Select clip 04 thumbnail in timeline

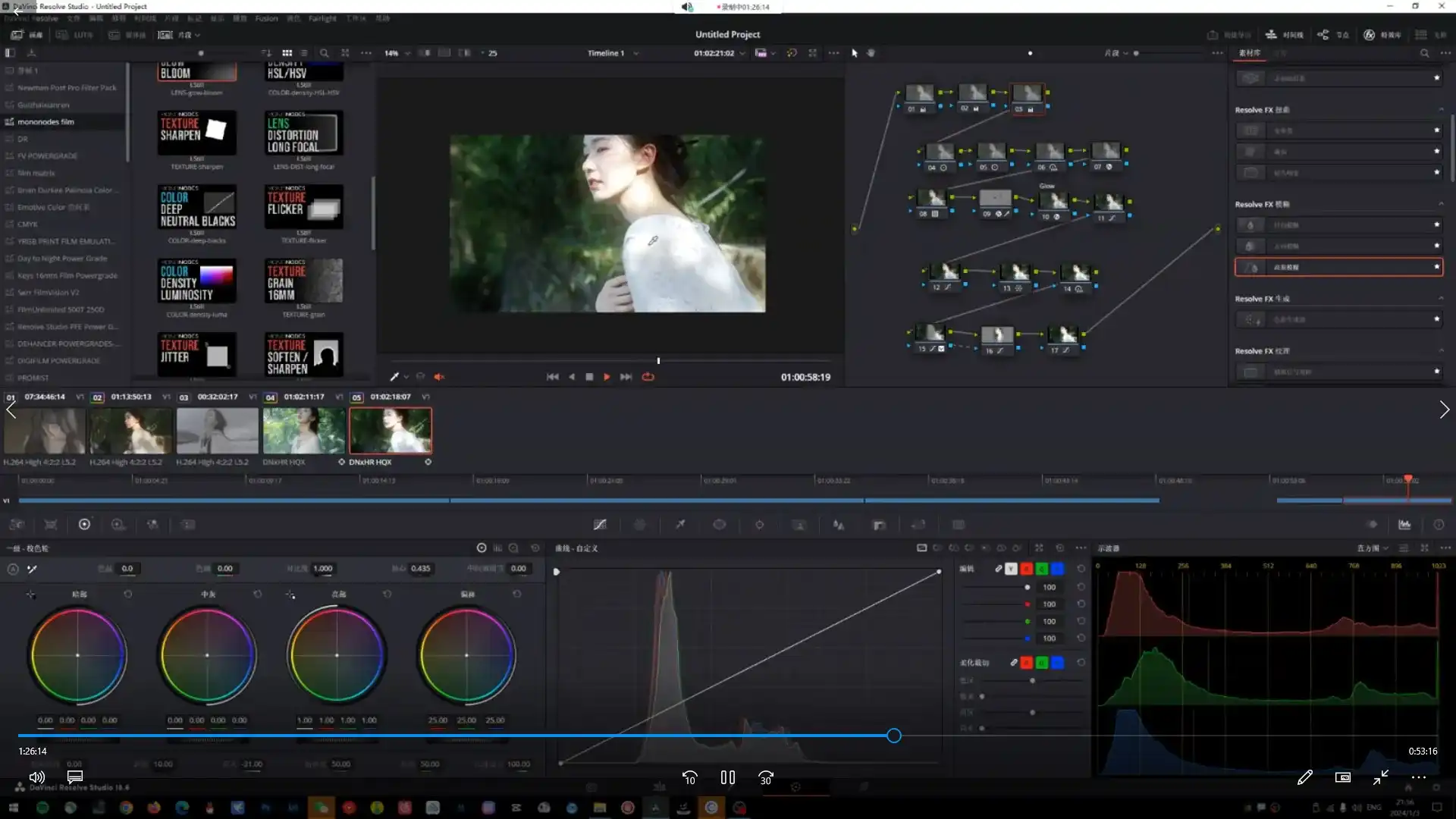coord(303,430)
